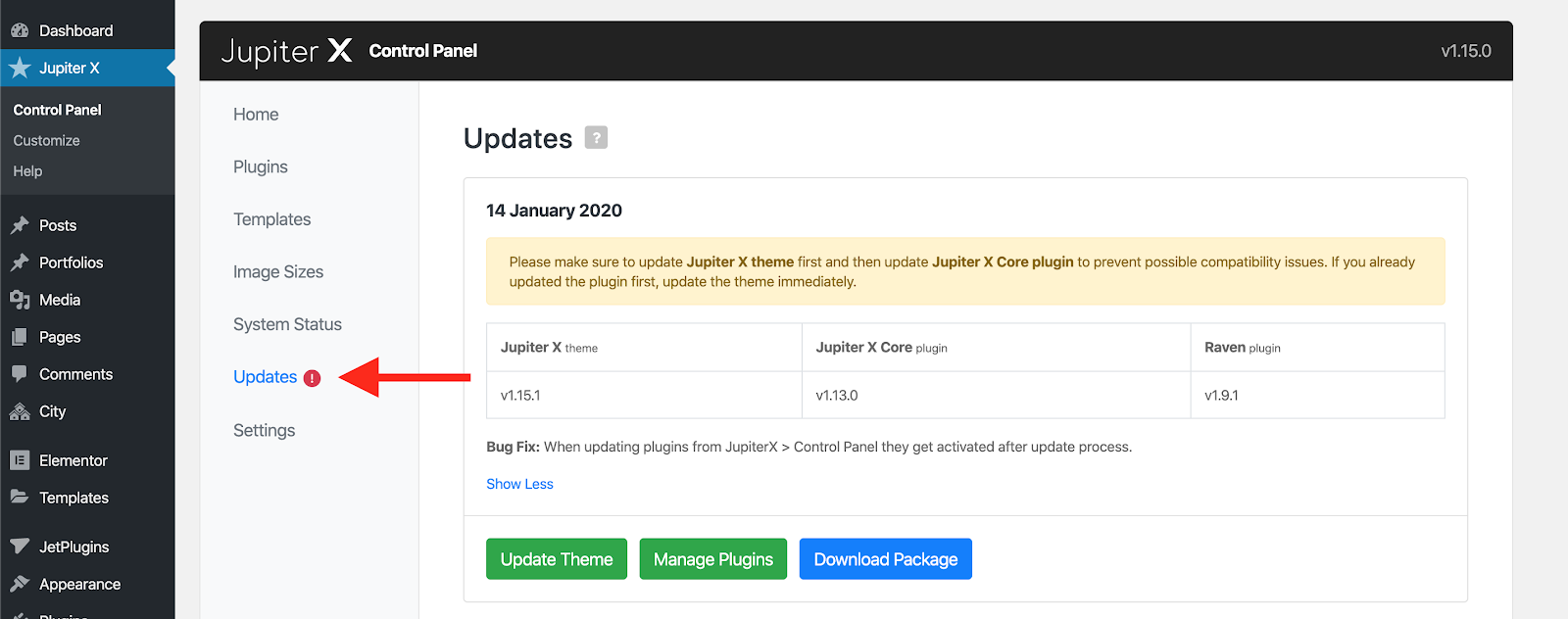Screen dimensions: 1568x619
Task: Switch to Plugins tab in Control Panel
Action: point(261,167)
